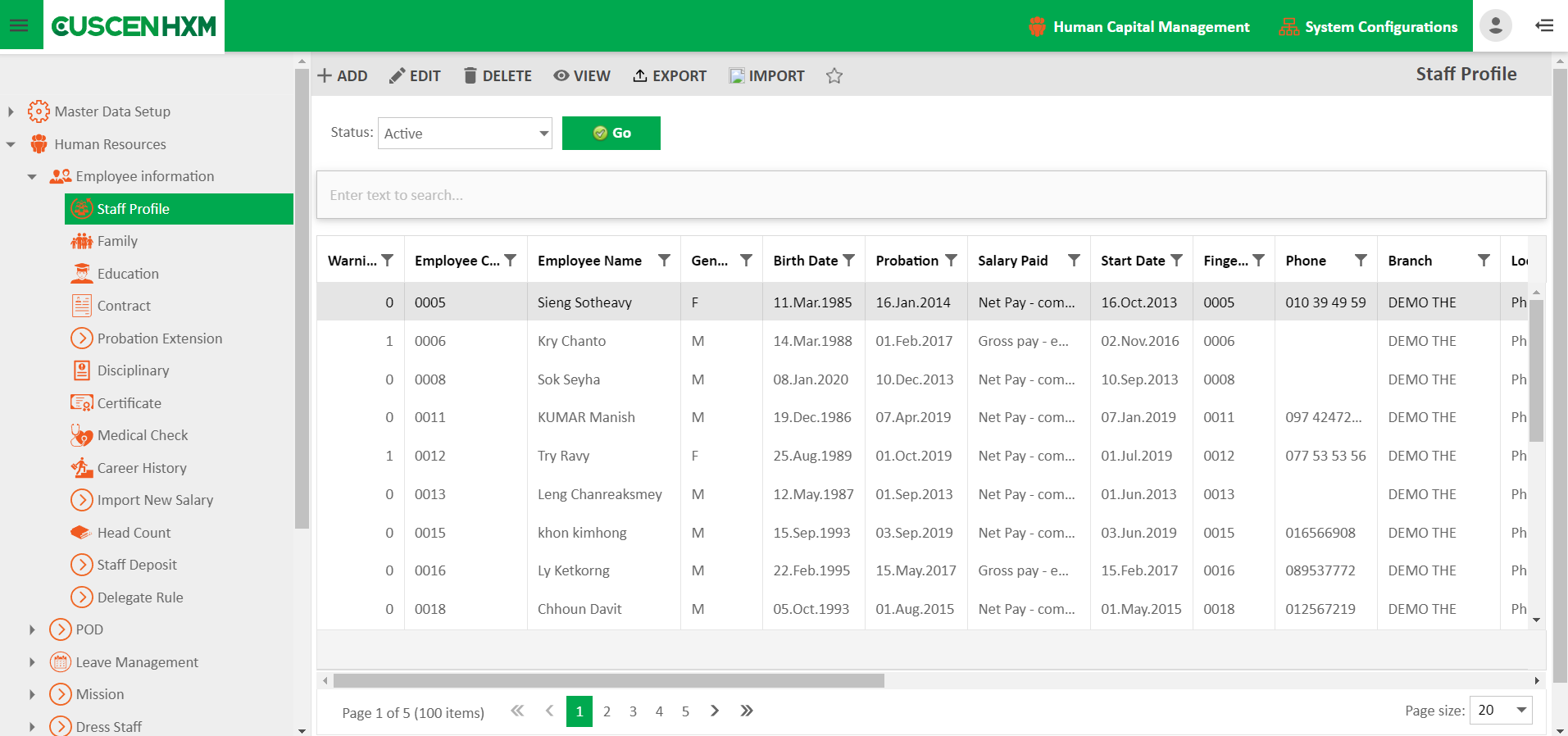
Task: Collapse the Employee information section
Action: click(x=32, y=177)
